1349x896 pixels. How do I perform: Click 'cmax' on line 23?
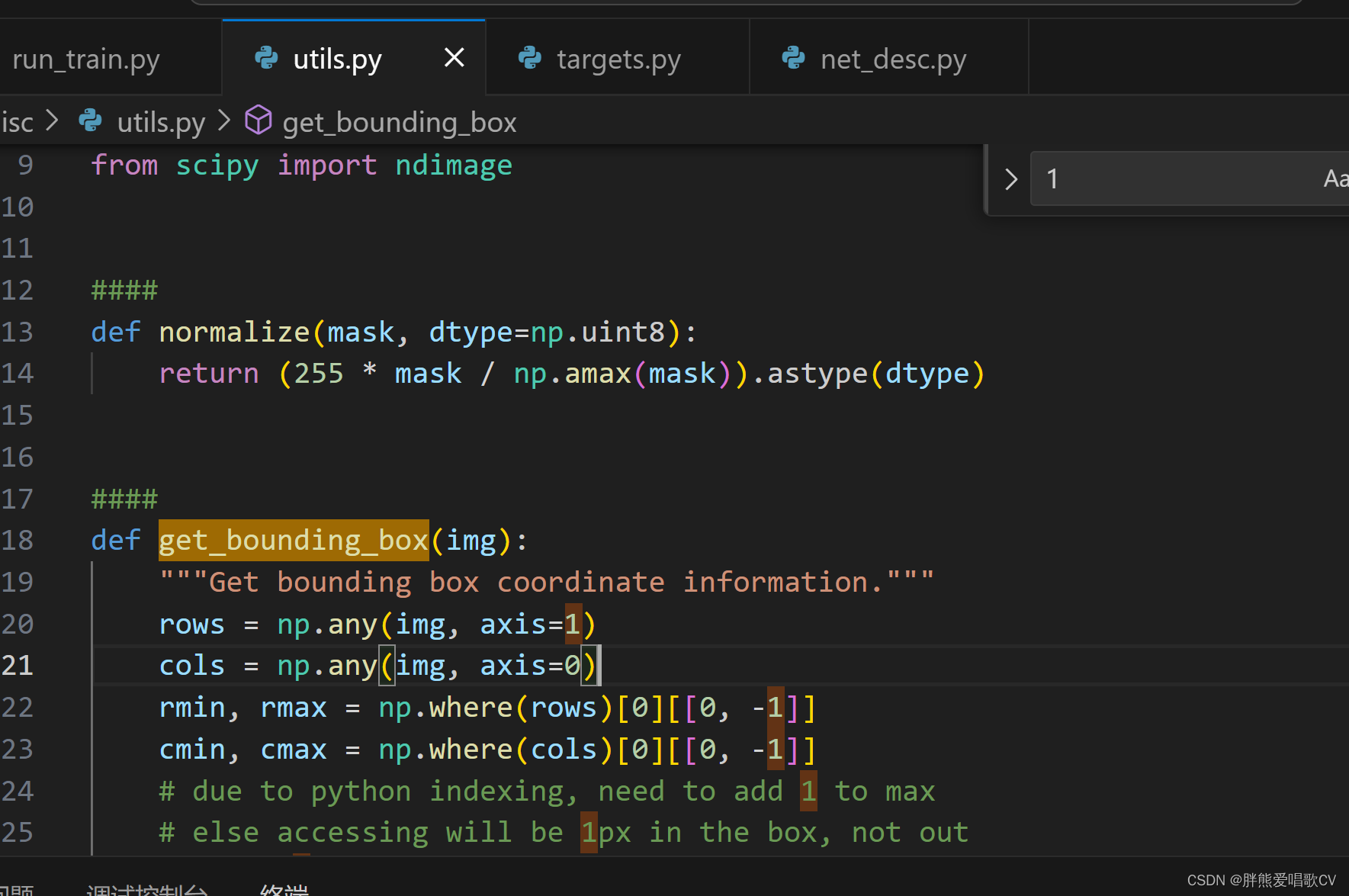294,750
